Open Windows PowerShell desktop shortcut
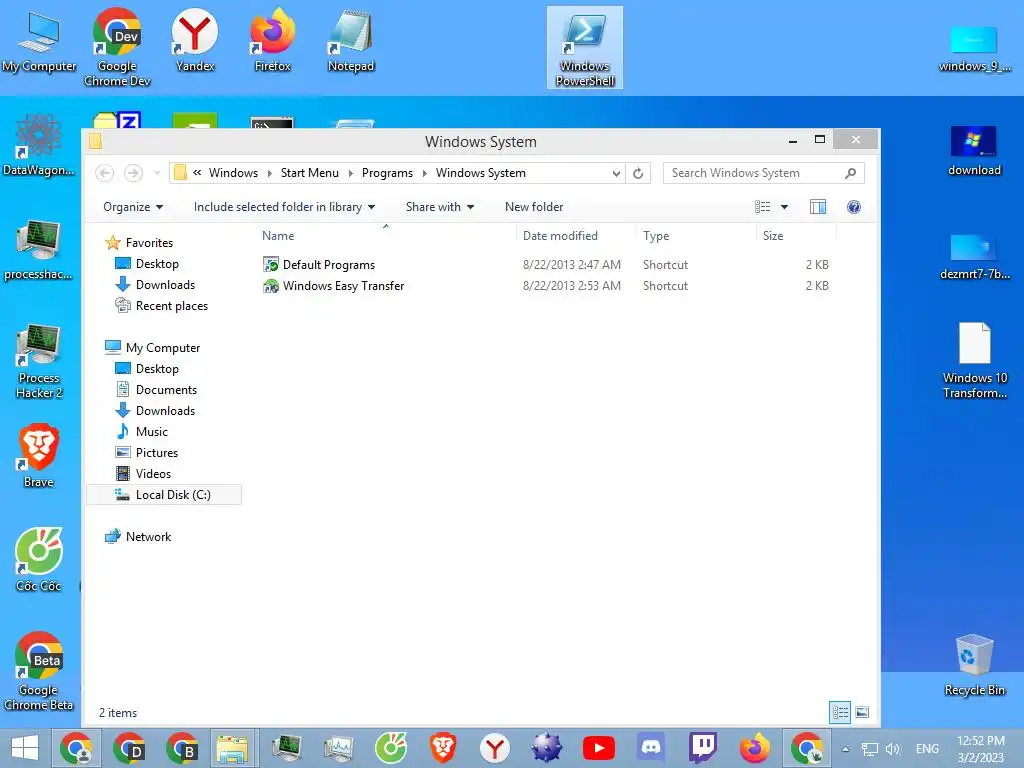This screenshot has width=1024, height=768. [x=584, y=48]
